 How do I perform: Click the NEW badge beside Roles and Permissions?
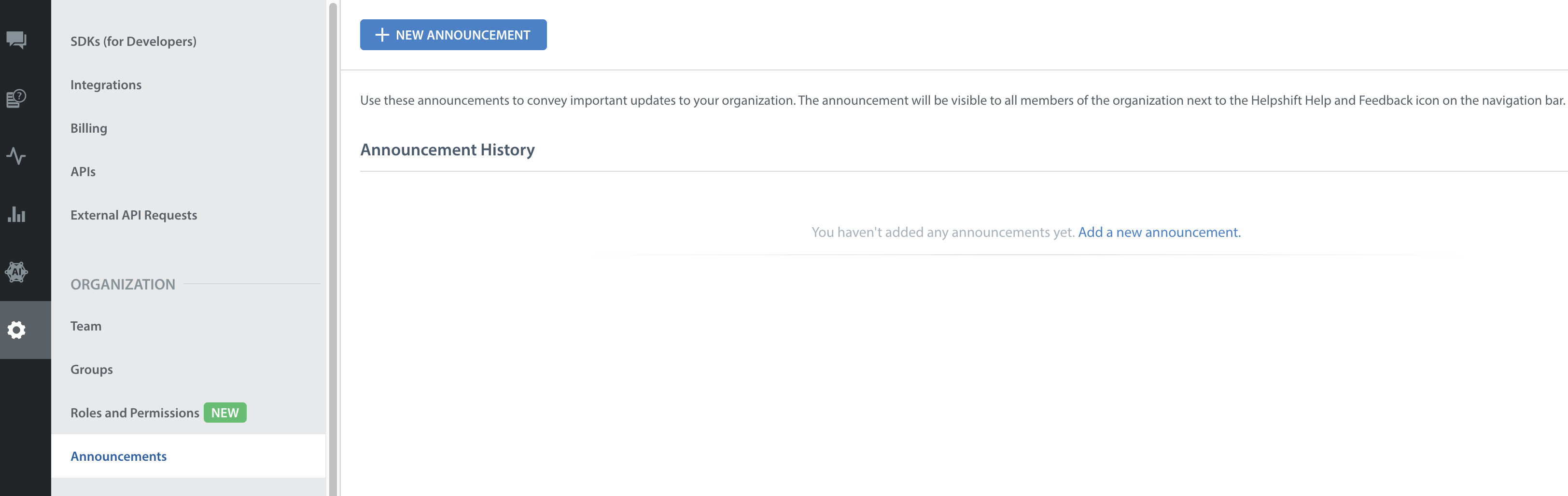coord(224,413)
